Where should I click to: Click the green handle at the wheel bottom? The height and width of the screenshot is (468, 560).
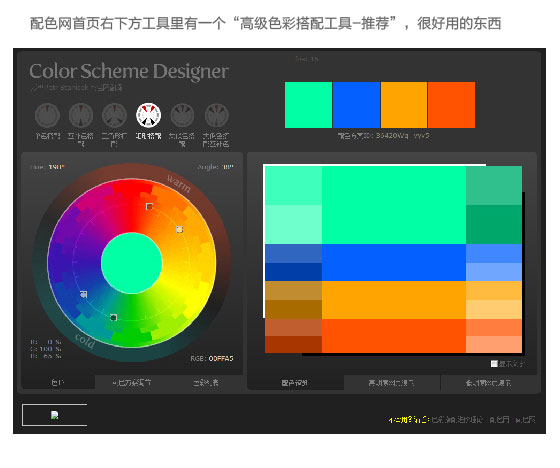pos(113,317)
